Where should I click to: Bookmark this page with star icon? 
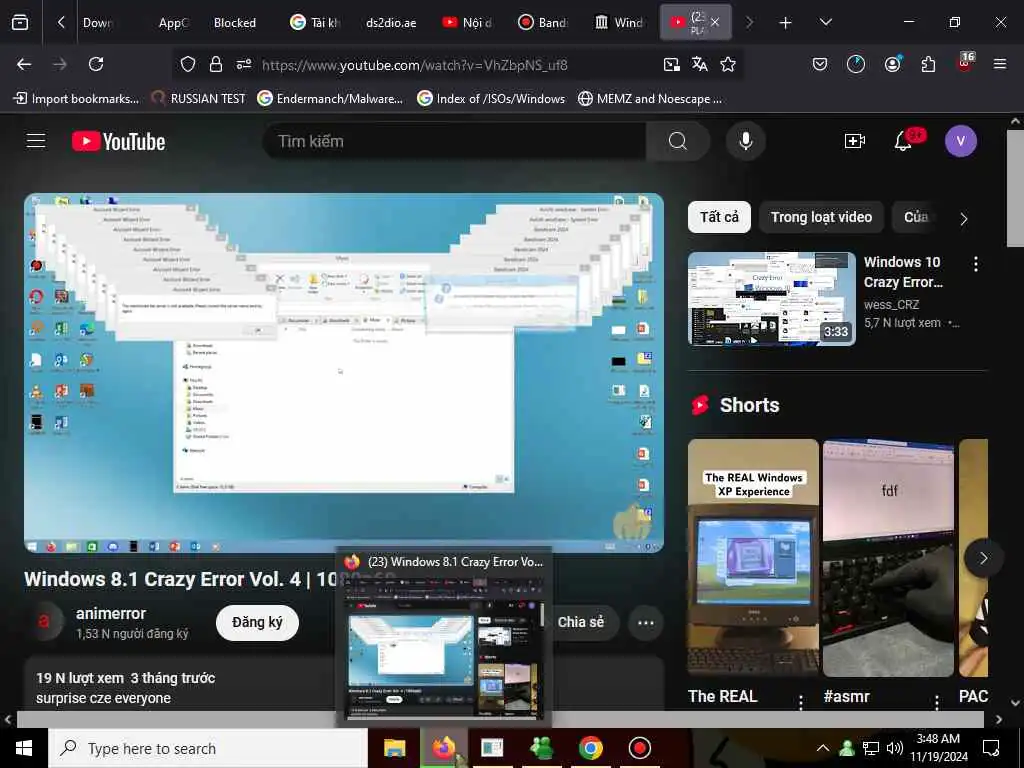coord(728,64)
